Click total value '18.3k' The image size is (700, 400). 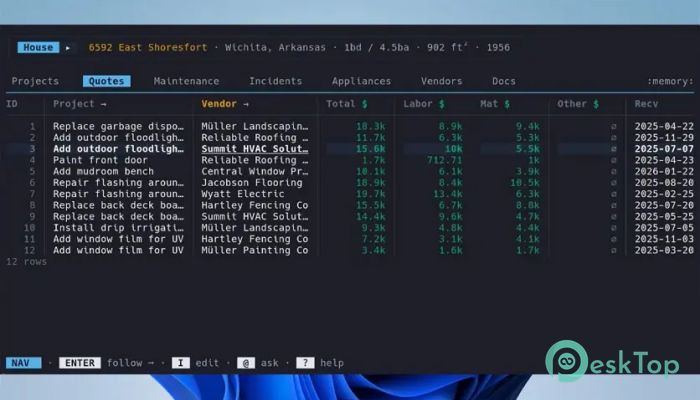[371, 126]
